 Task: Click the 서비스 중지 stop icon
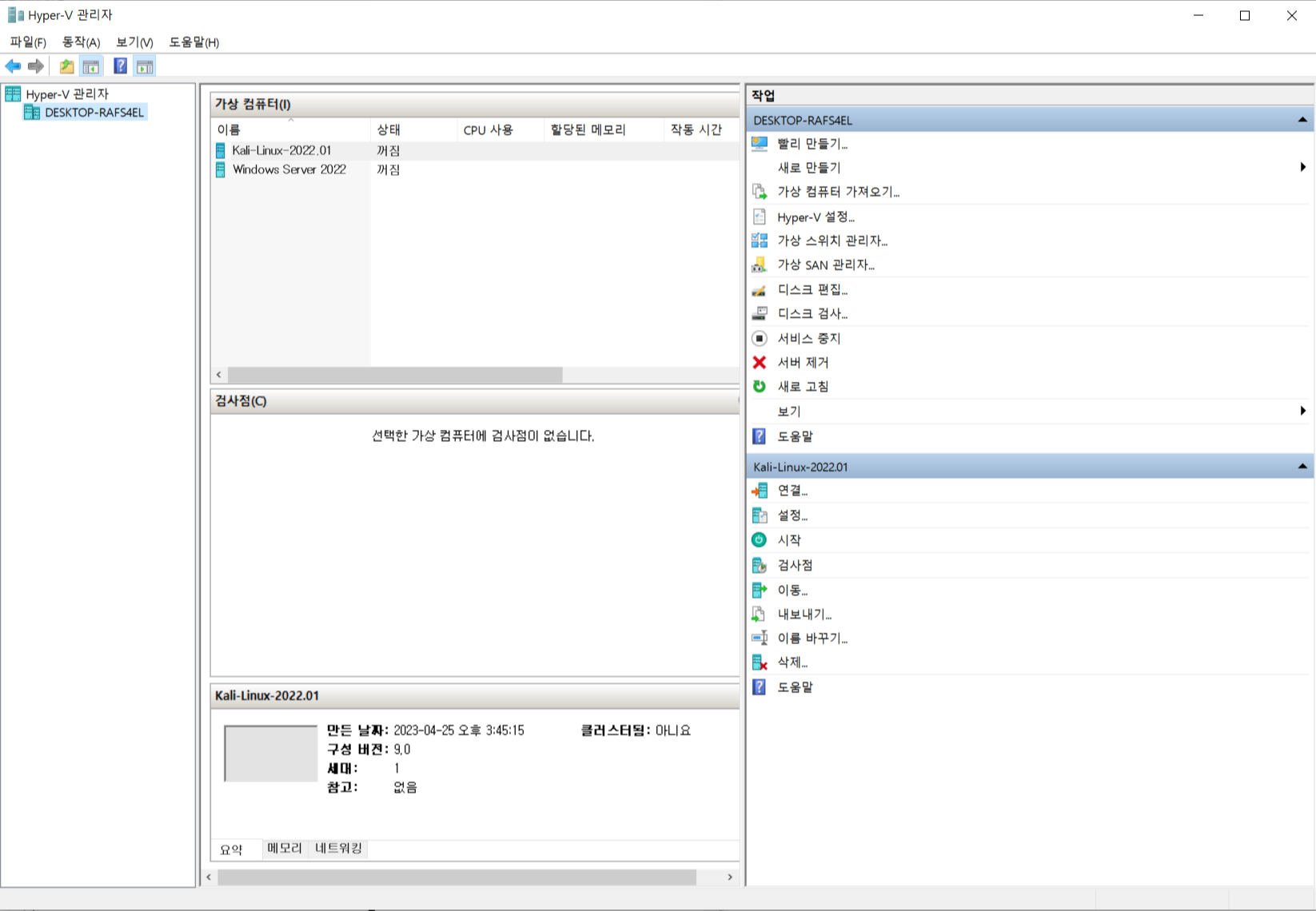760,338
